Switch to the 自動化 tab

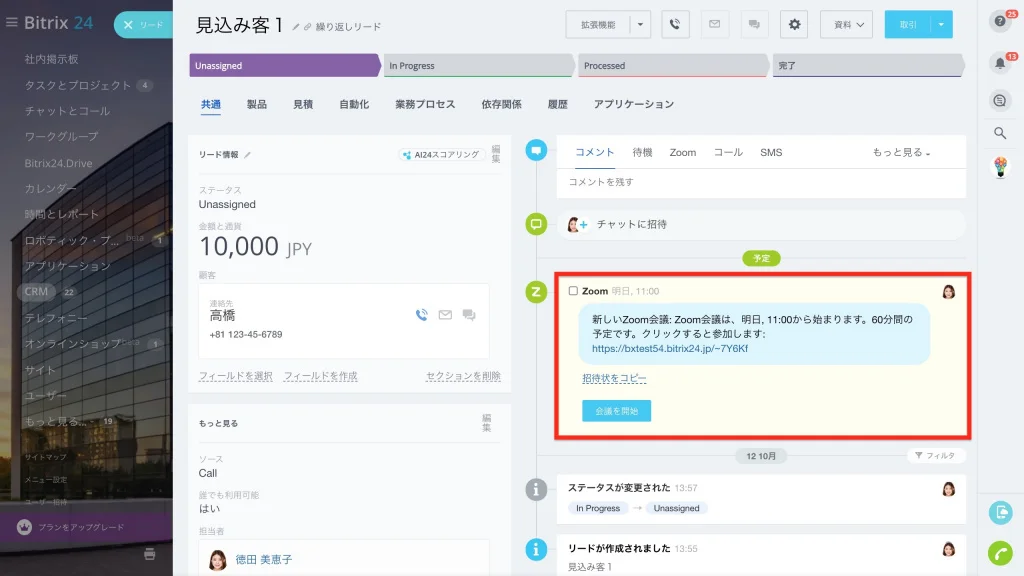(354, 104)
